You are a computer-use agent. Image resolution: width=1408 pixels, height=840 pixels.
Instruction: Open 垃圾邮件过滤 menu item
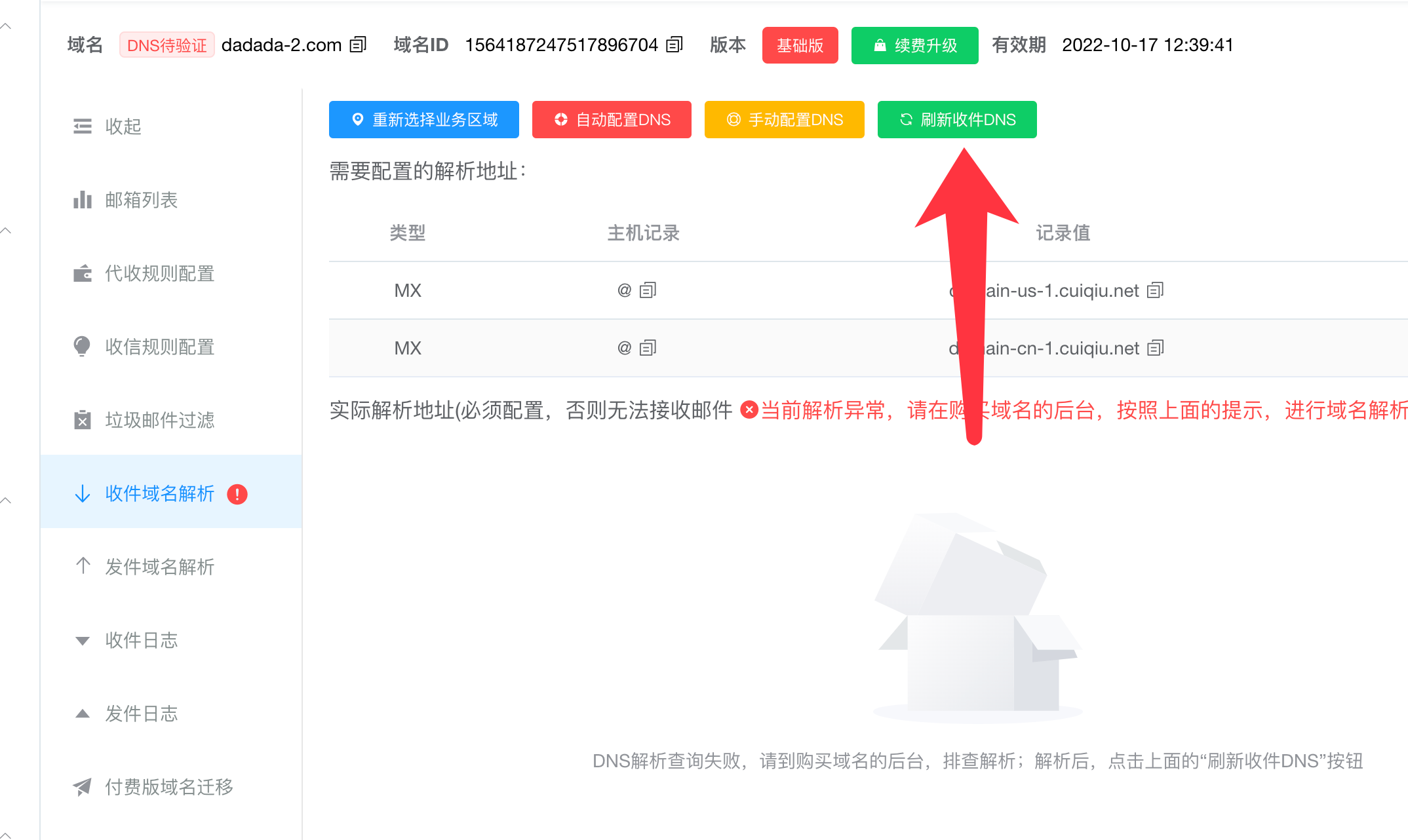click(171, 420)
